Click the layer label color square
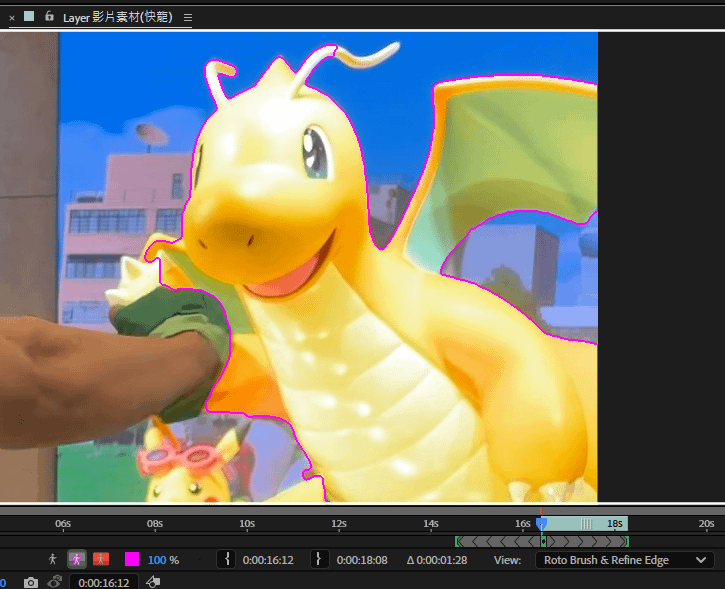The width and height of the screenshot is (725, 589). pyautogui.click(x=29, y=17)
